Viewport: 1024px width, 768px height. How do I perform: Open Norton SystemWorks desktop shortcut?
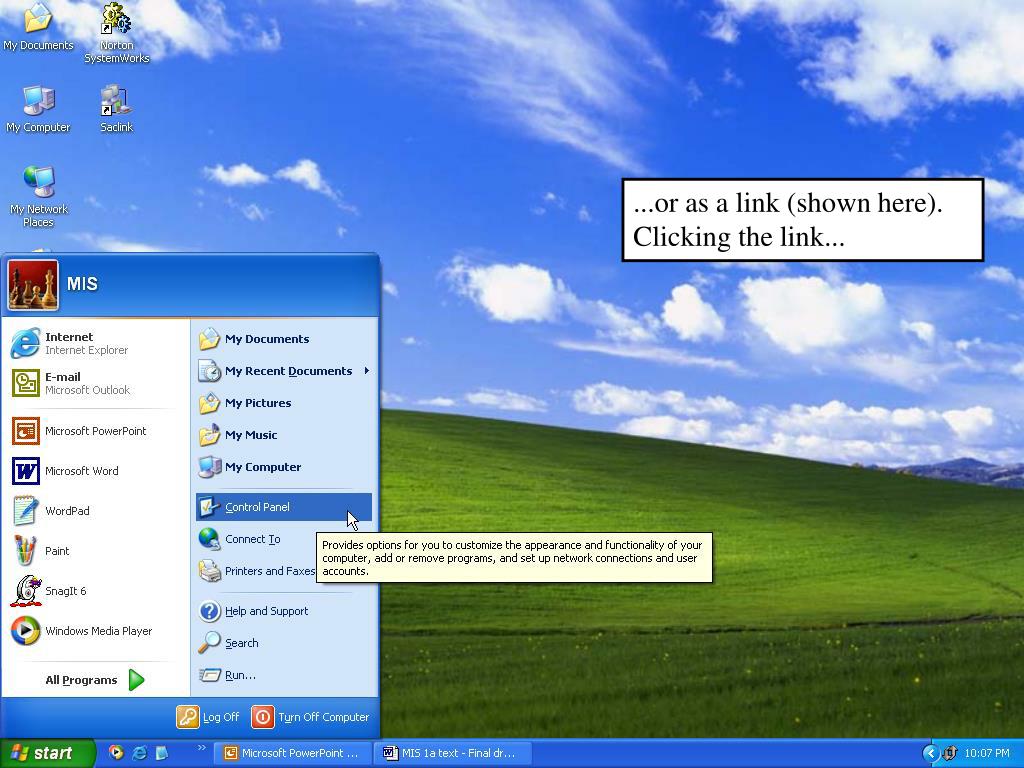coord(116,33)
